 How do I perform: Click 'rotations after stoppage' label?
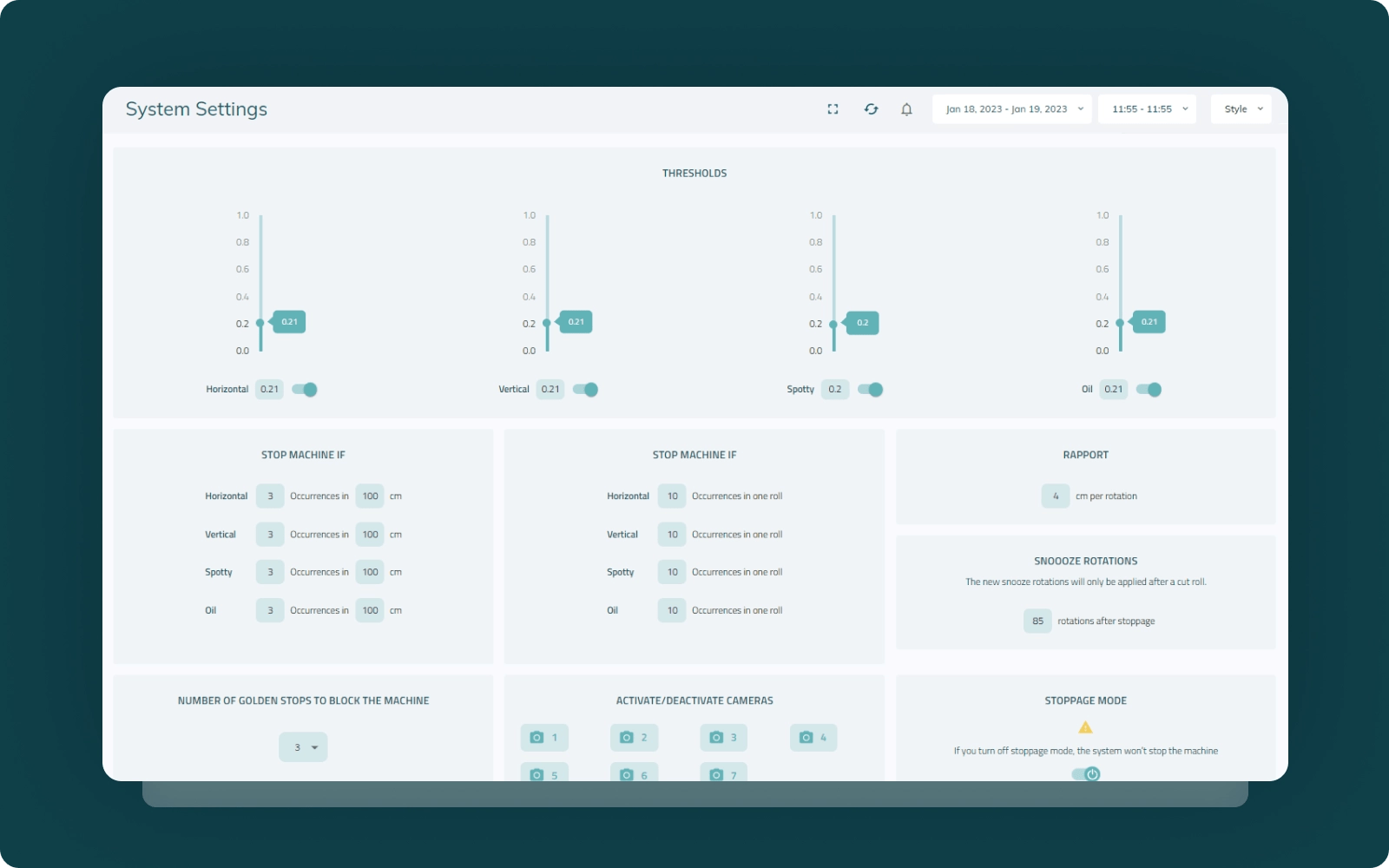pos(1106,621)
